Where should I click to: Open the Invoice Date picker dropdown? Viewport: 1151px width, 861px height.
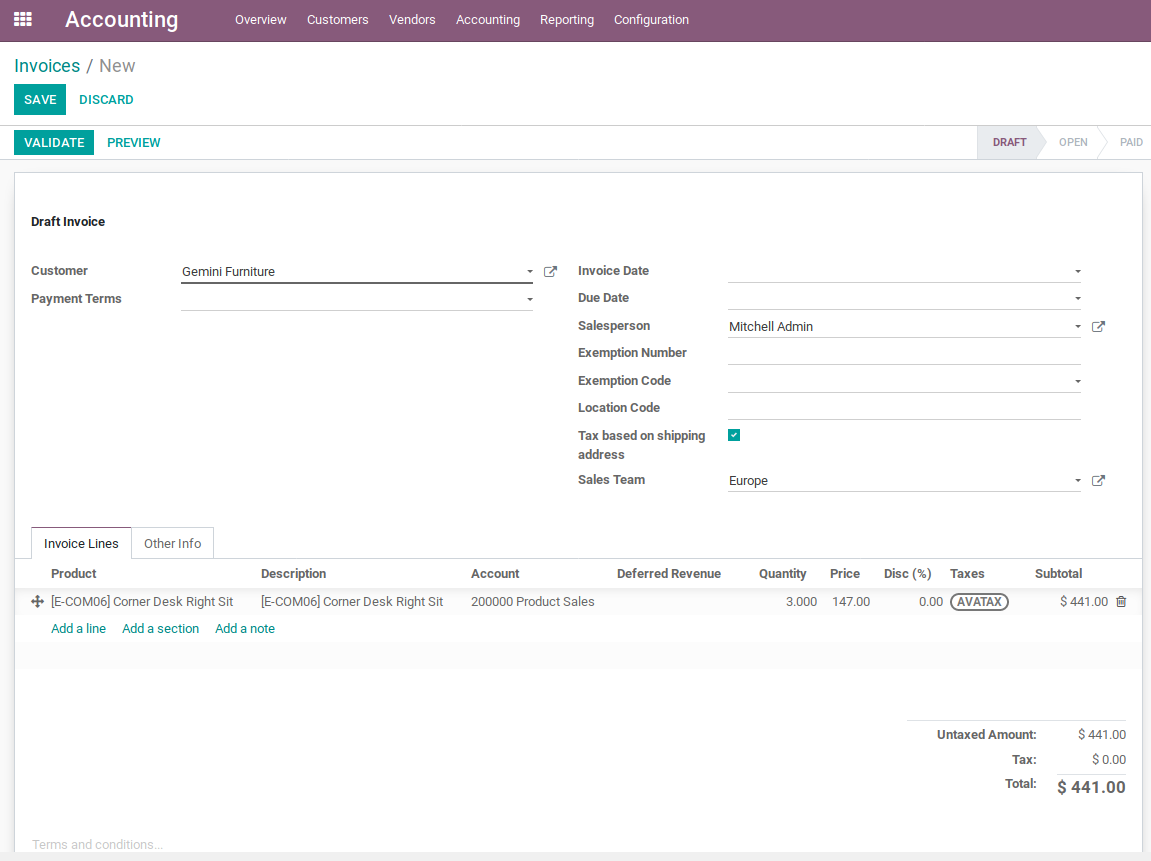click(x=1077, y=272)
